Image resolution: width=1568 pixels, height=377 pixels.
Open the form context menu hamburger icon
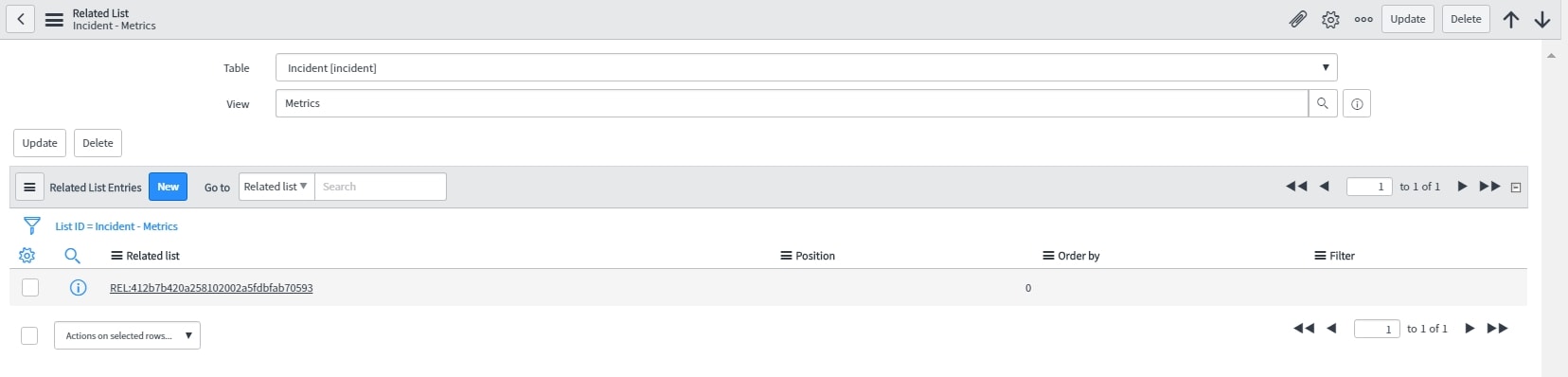(x=55, y=19)
